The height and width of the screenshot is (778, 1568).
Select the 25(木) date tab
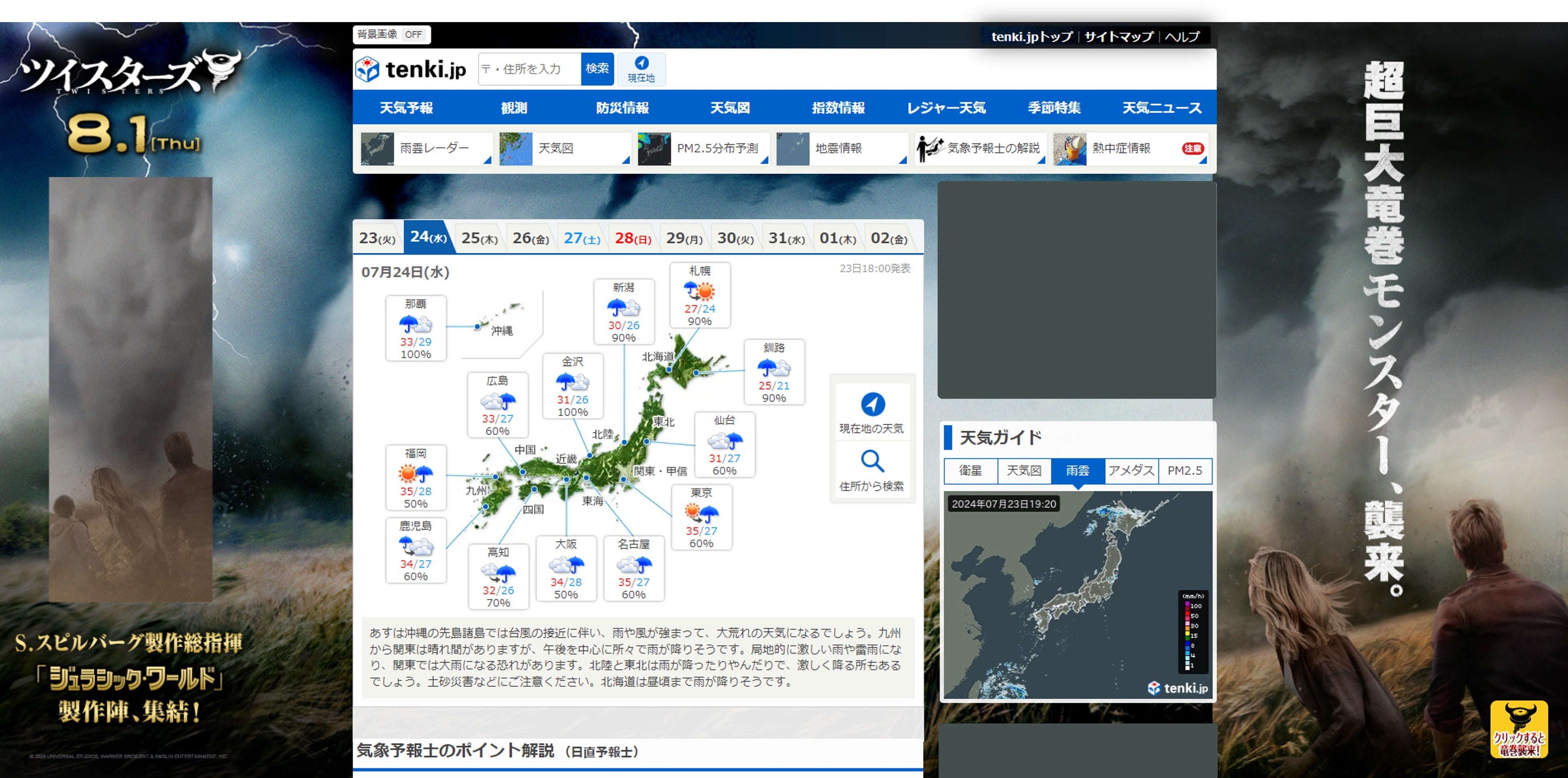tap(479, 238)
